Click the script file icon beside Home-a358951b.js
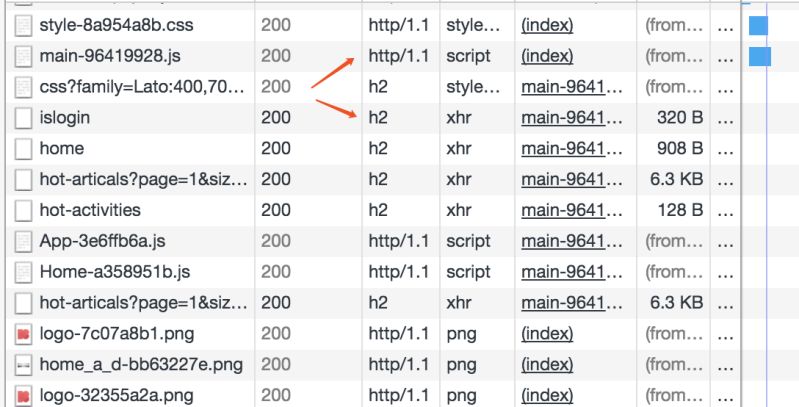The width and height of the screenshot is (799, 407). tap(23, 273)
